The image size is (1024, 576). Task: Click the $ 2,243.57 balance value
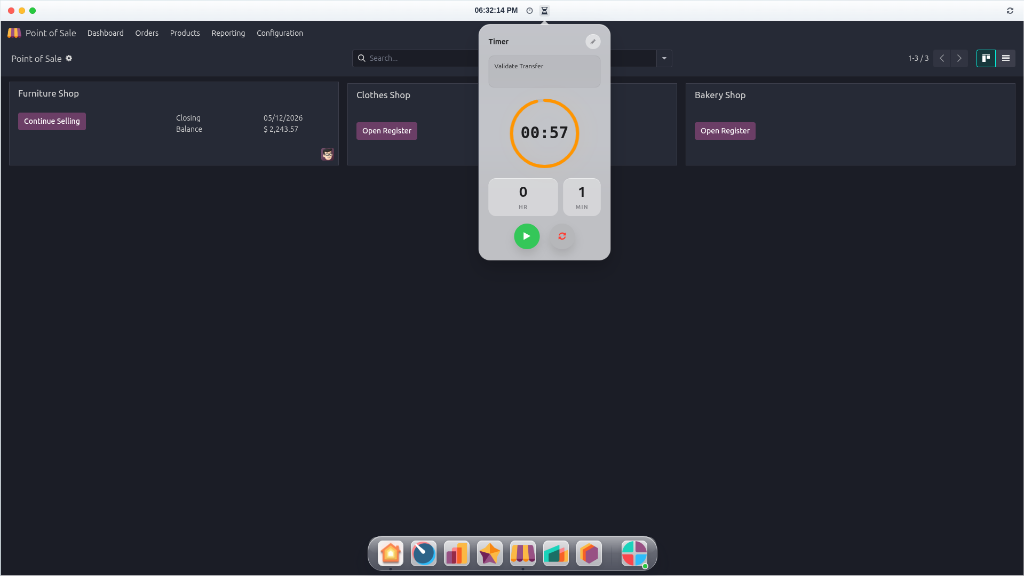(x=281, y=129)
